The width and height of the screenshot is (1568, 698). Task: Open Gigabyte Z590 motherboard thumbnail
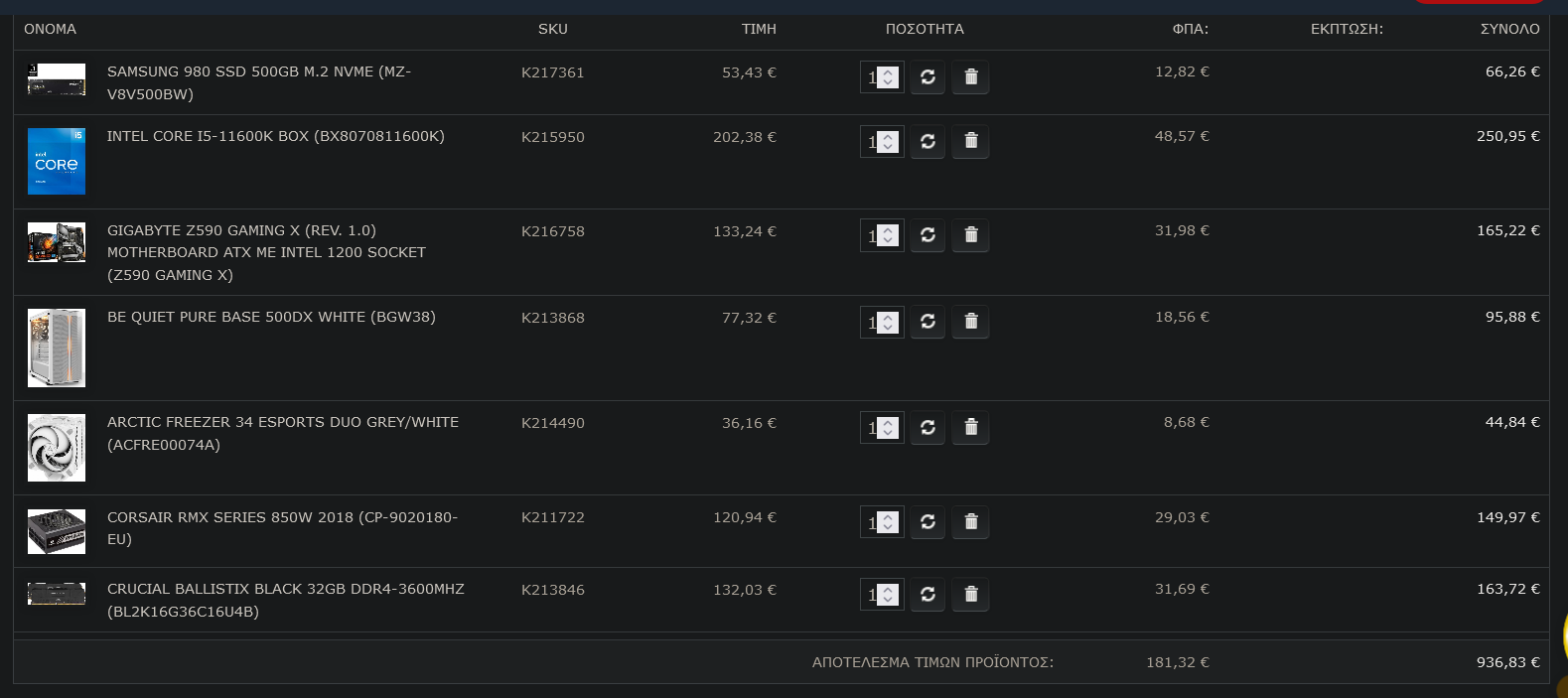pos(57,242)
